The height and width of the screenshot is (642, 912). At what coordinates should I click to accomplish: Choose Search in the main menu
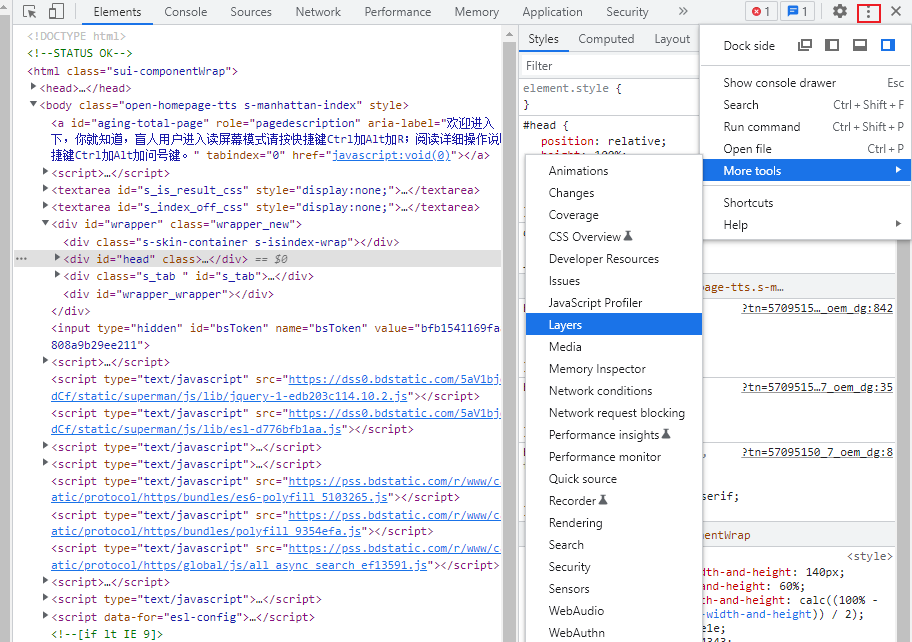click(806, 105)
